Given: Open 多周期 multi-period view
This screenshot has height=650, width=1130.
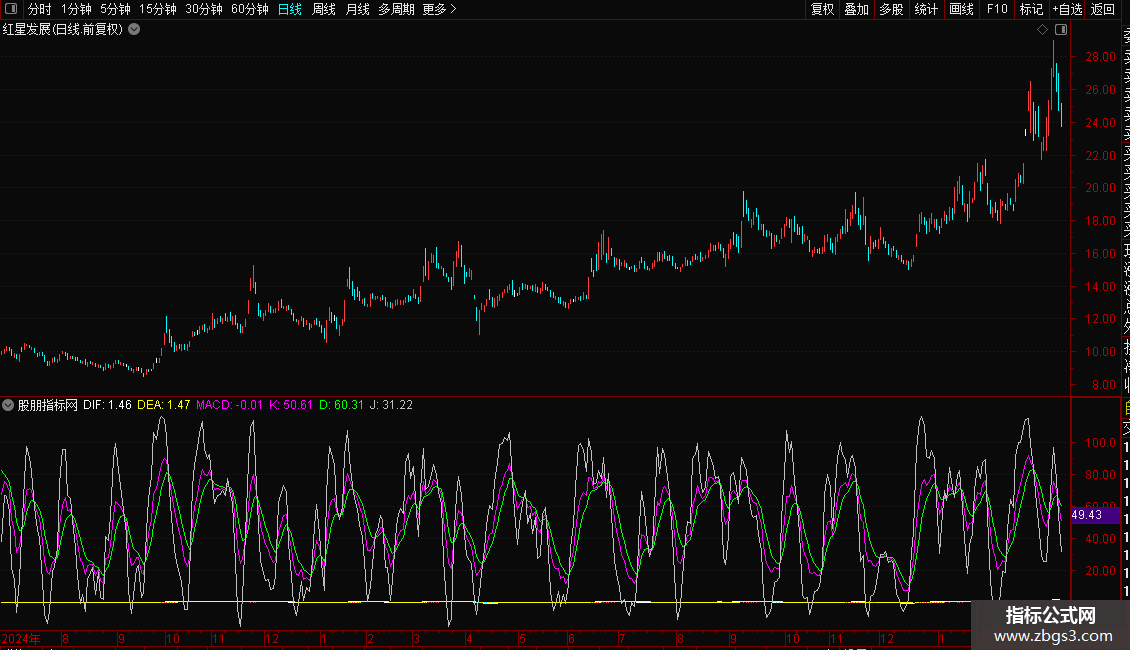Looking at the screenshot, I should point(396,9).
